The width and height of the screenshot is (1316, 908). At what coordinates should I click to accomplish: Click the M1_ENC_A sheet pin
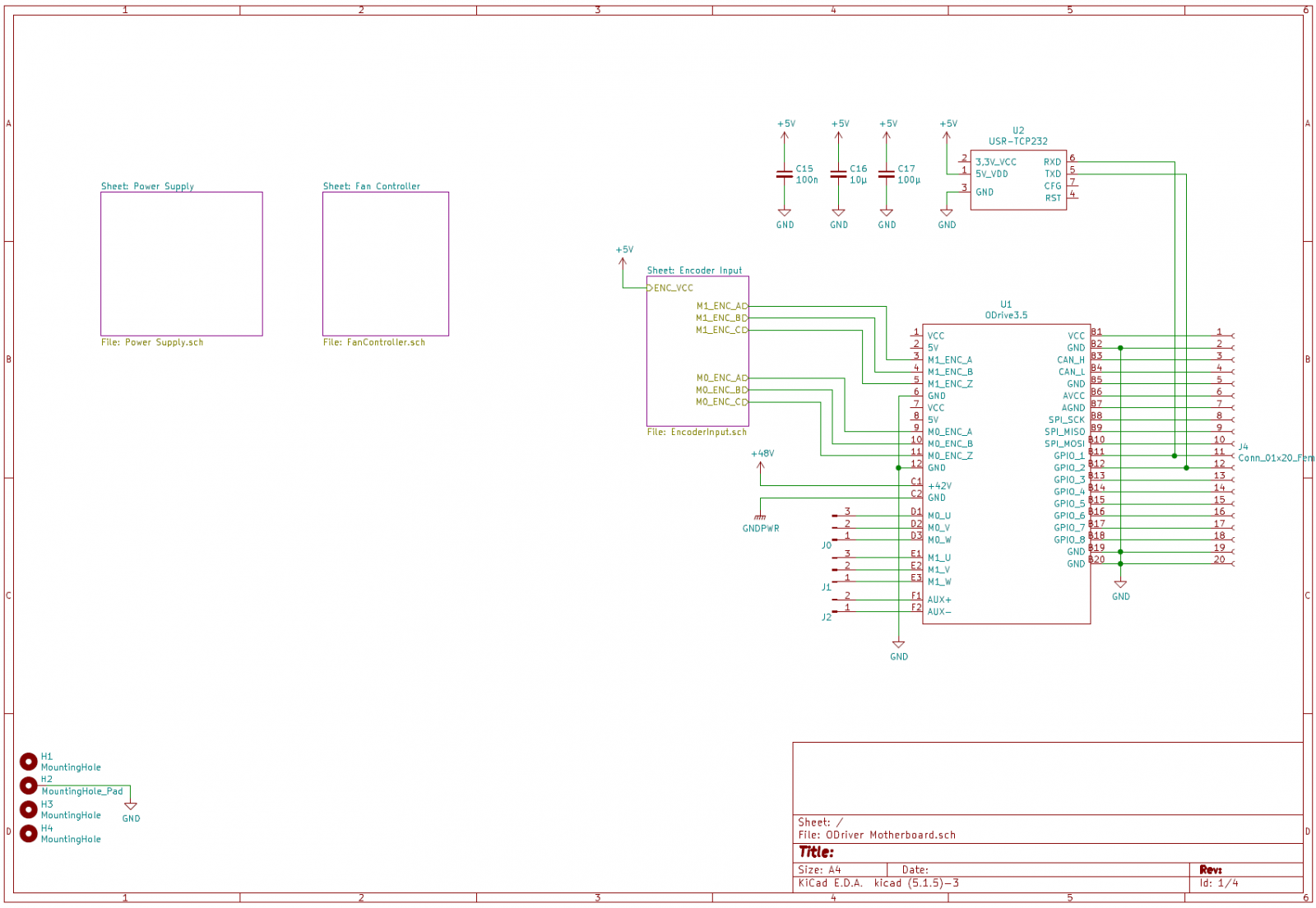721,306
